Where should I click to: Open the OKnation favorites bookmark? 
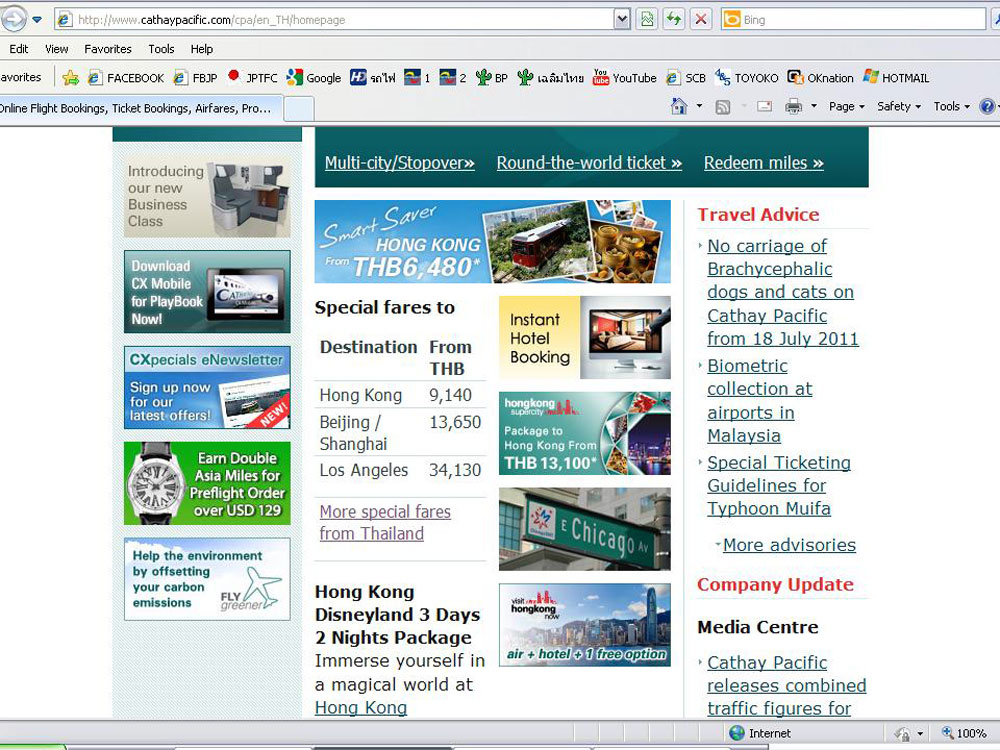click(821, 78)
